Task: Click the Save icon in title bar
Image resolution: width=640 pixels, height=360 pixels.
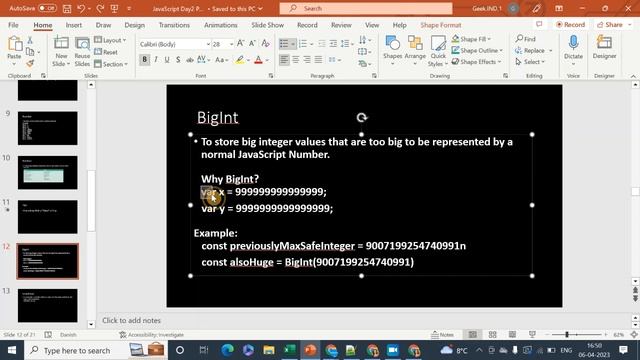Action: [x=67, y=8]
